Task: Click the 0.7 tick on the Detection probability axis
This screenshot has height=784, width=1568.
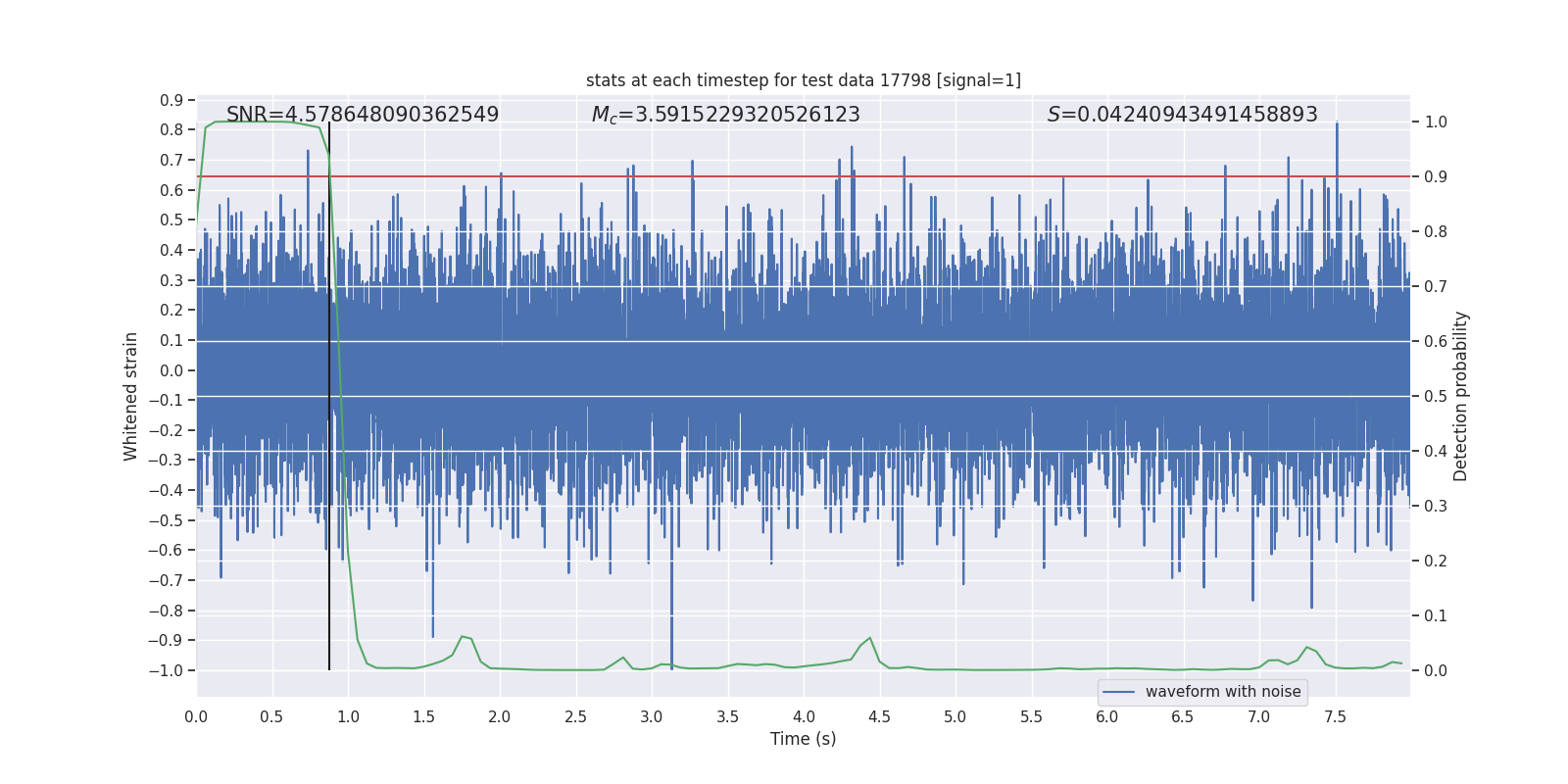Action: tap(1436, 287)
